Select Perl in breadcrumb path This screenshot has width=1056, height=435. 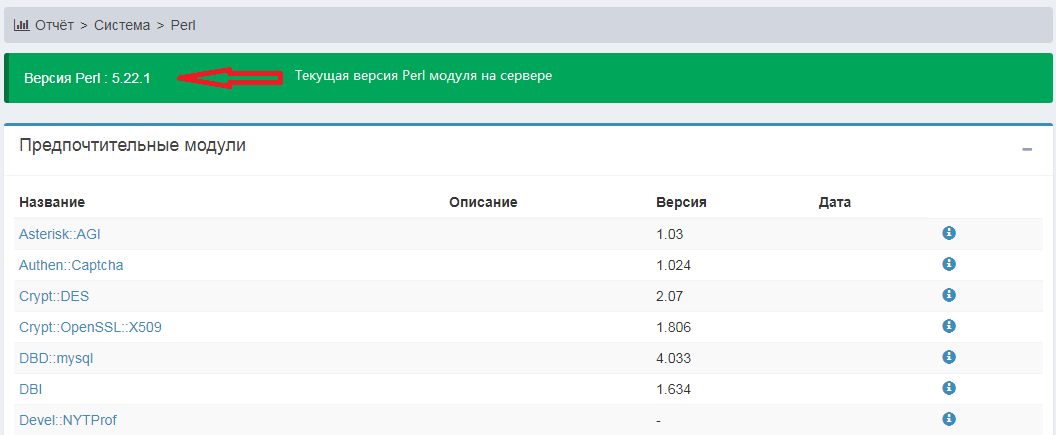(183, 24)
